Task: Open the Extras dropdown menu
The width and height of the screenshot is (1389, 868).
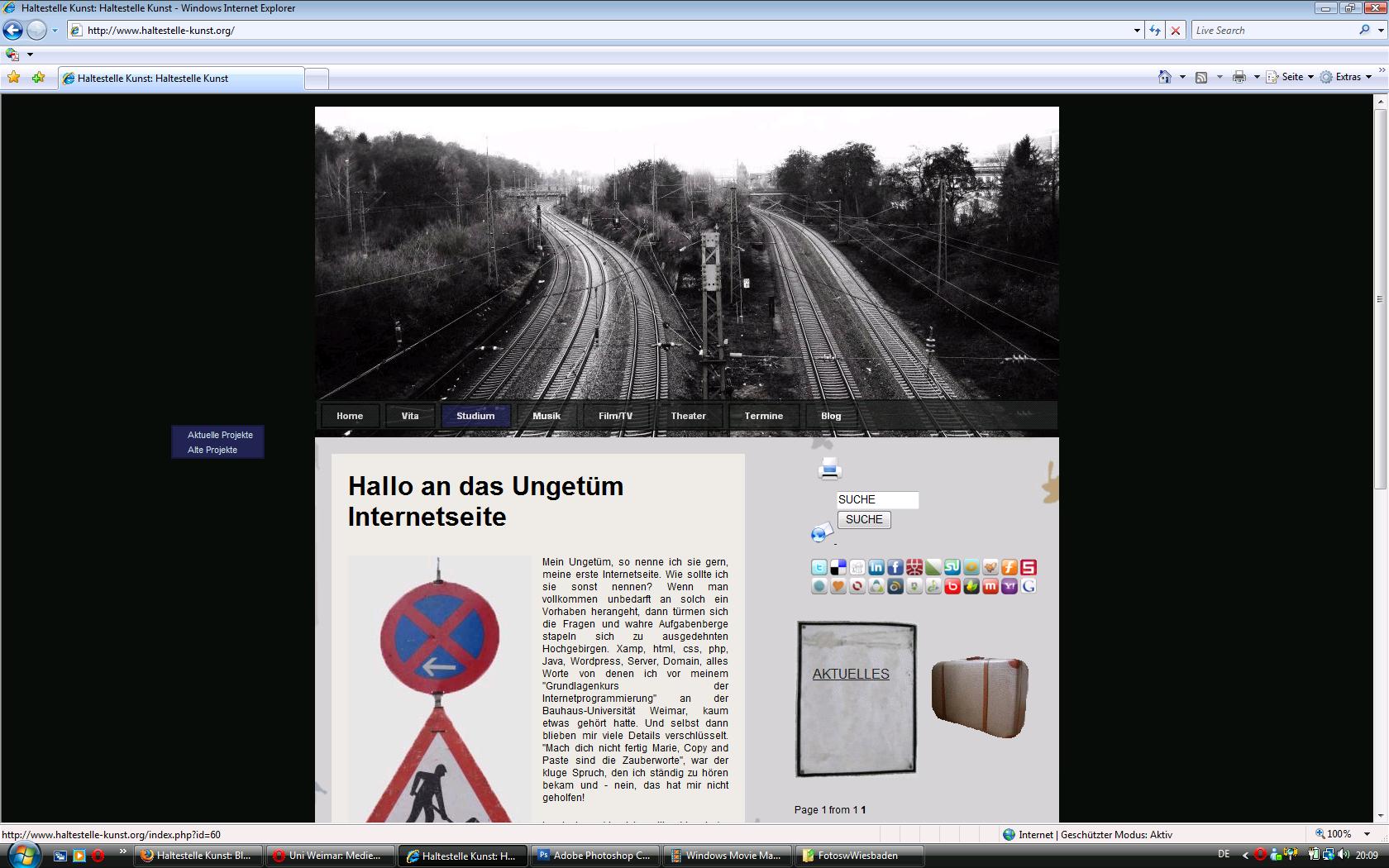Action: pyautogui.click(x=1347, y=77)
